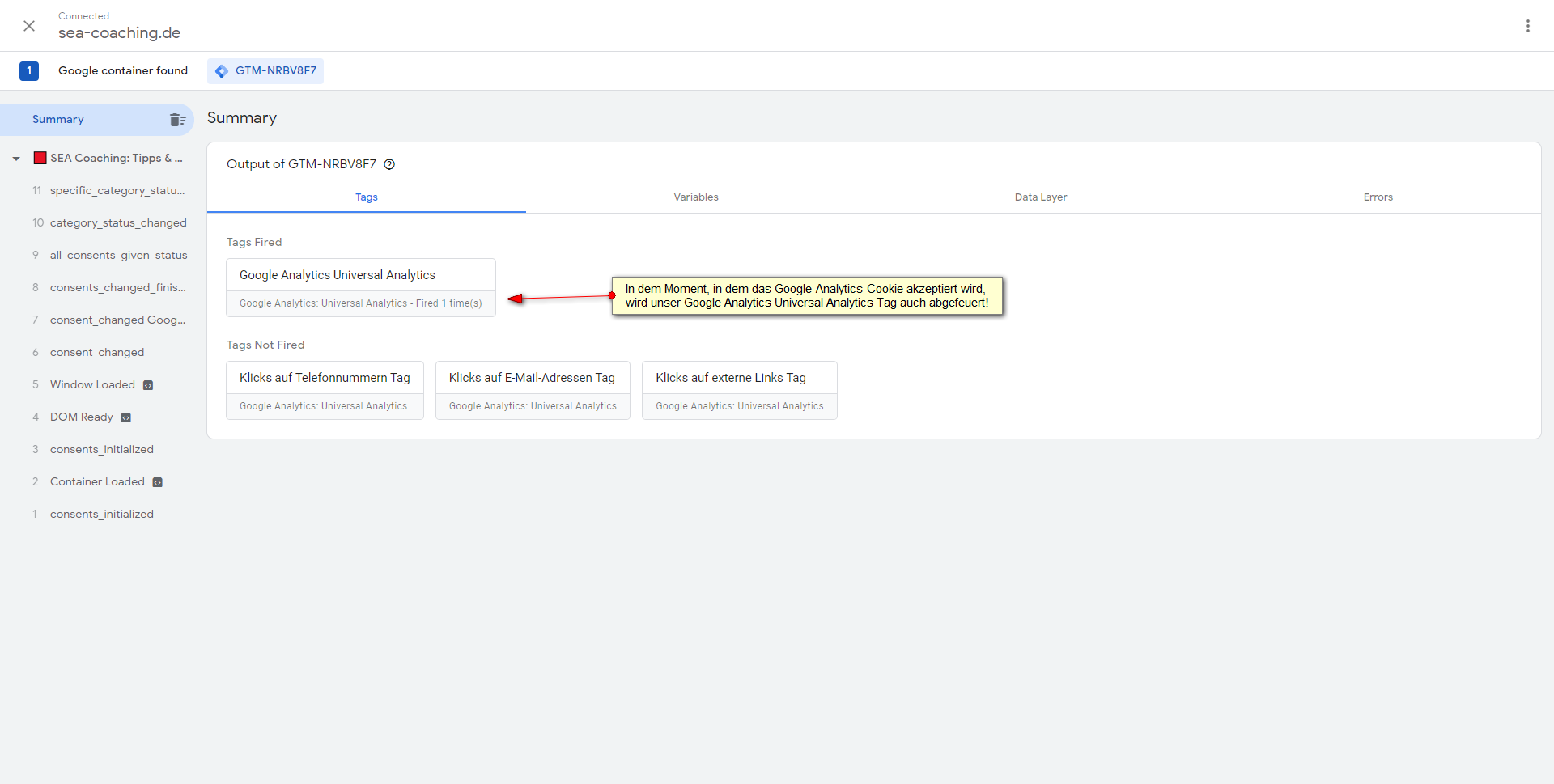
Task: Switch to the Errors tab
Action: [x=1378, y=197]
